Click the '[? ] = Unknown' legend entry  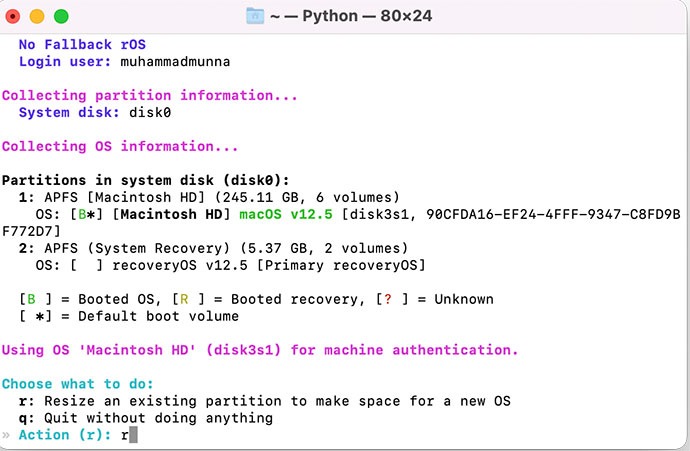(x=434, y=299)
